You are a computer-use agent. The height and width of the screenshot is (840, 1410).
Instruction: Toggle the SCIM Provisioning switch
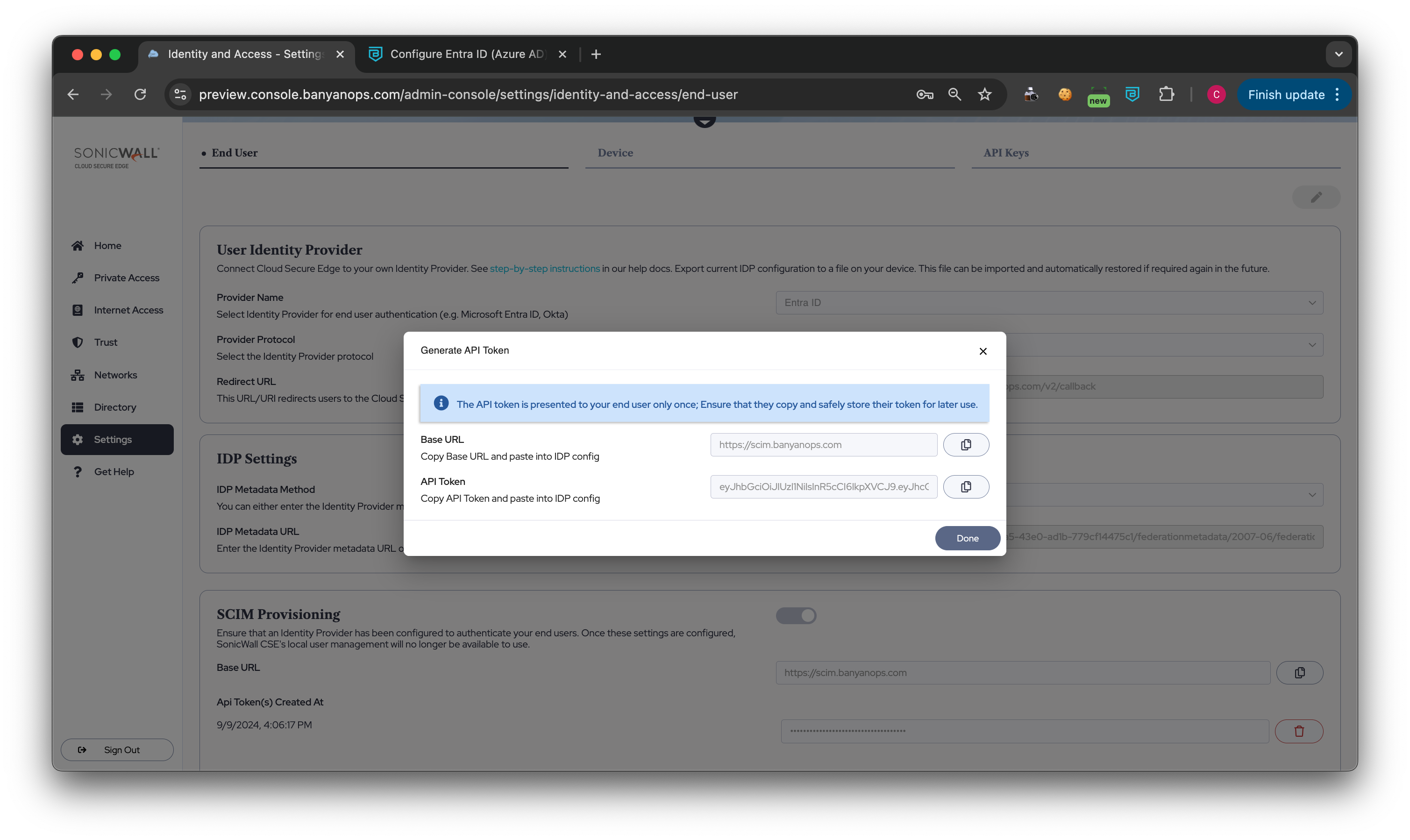point(796,615)
